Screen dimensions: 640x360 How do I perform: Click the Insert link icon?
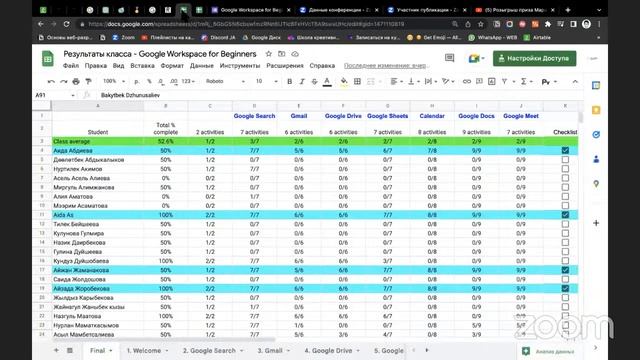(x=467, y=82)
